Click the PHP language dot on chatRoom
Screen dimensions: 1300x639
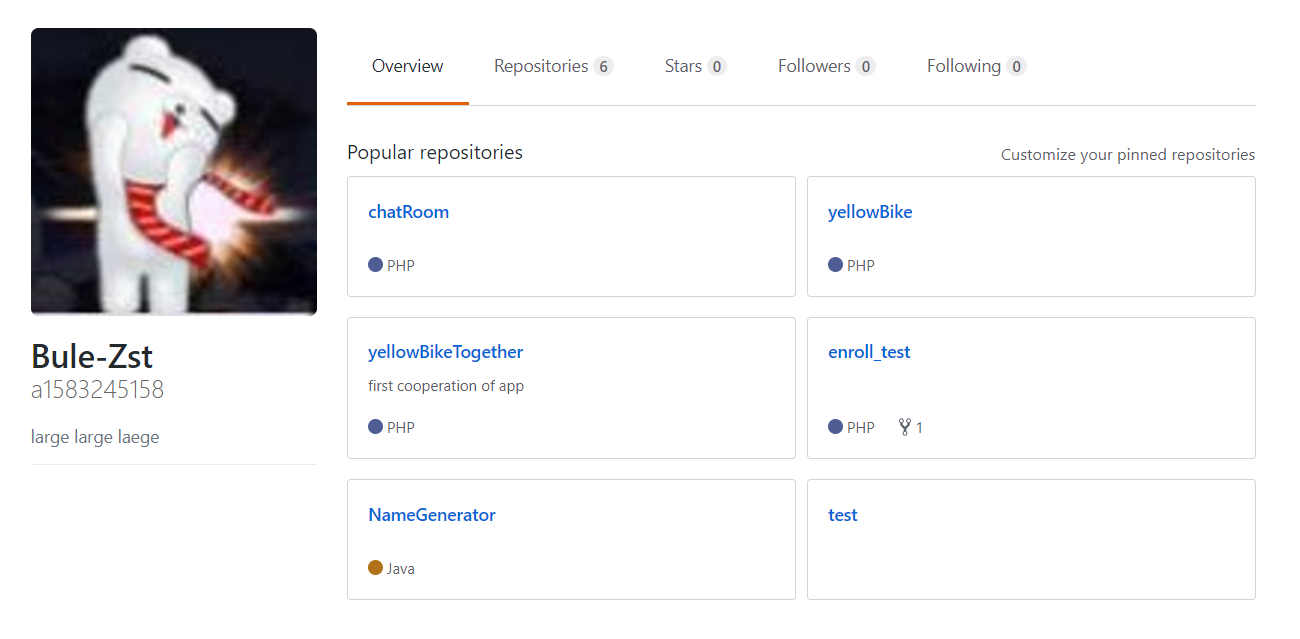[376, 265]
